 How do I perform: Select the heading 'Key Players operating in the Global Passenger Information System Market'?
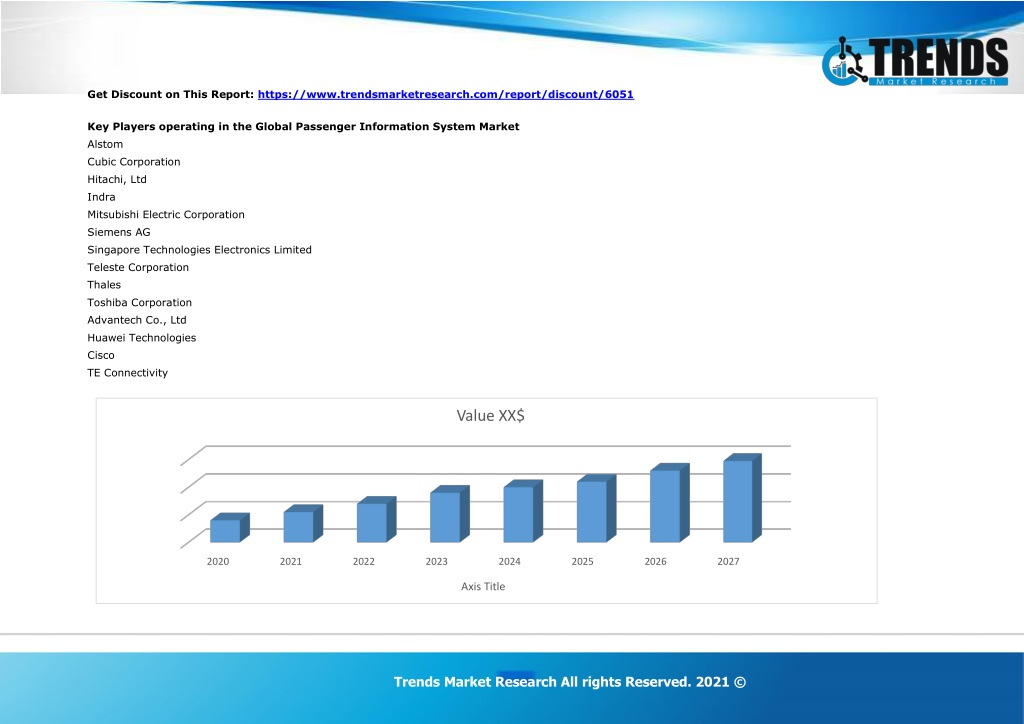click(303, 127)
